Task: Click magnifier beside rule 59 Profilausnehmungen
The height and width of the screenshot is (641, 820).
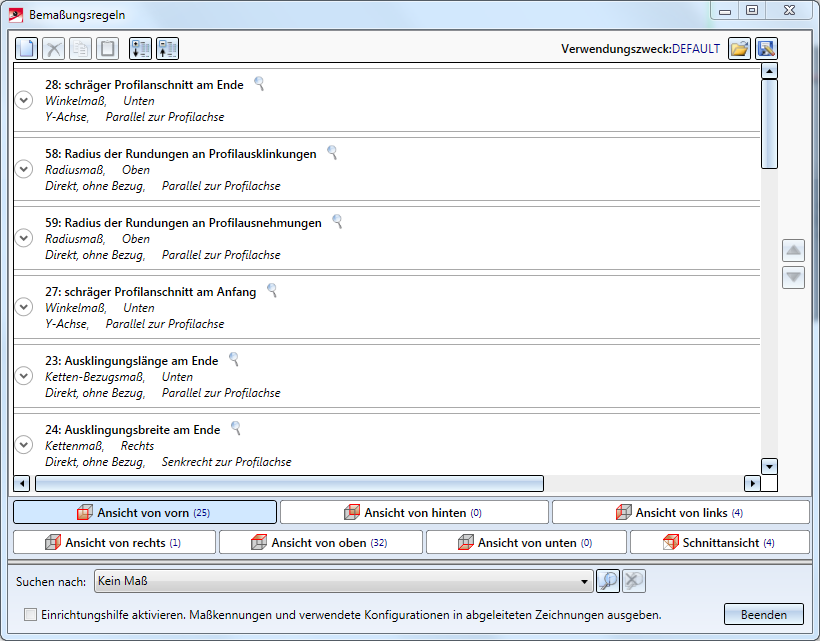Action: (337, 221)
